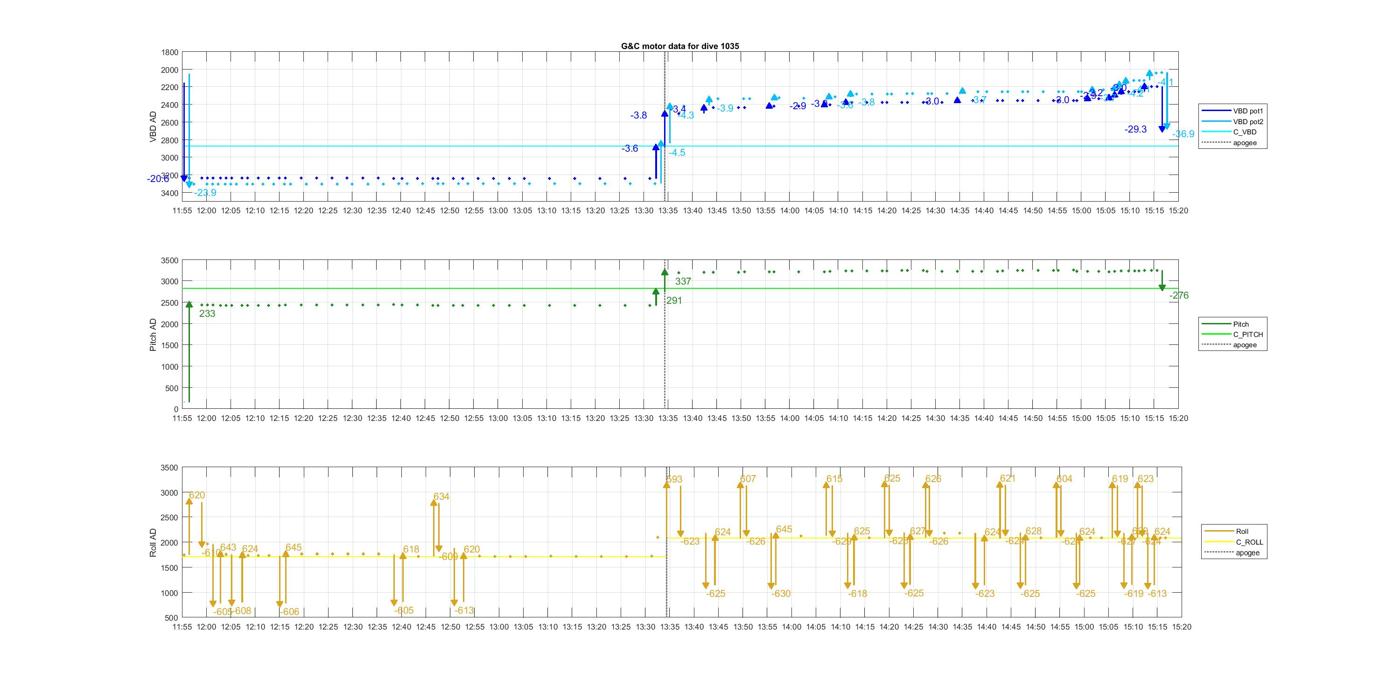Click the '1800' tick on the VBD axis

(170, 53)
